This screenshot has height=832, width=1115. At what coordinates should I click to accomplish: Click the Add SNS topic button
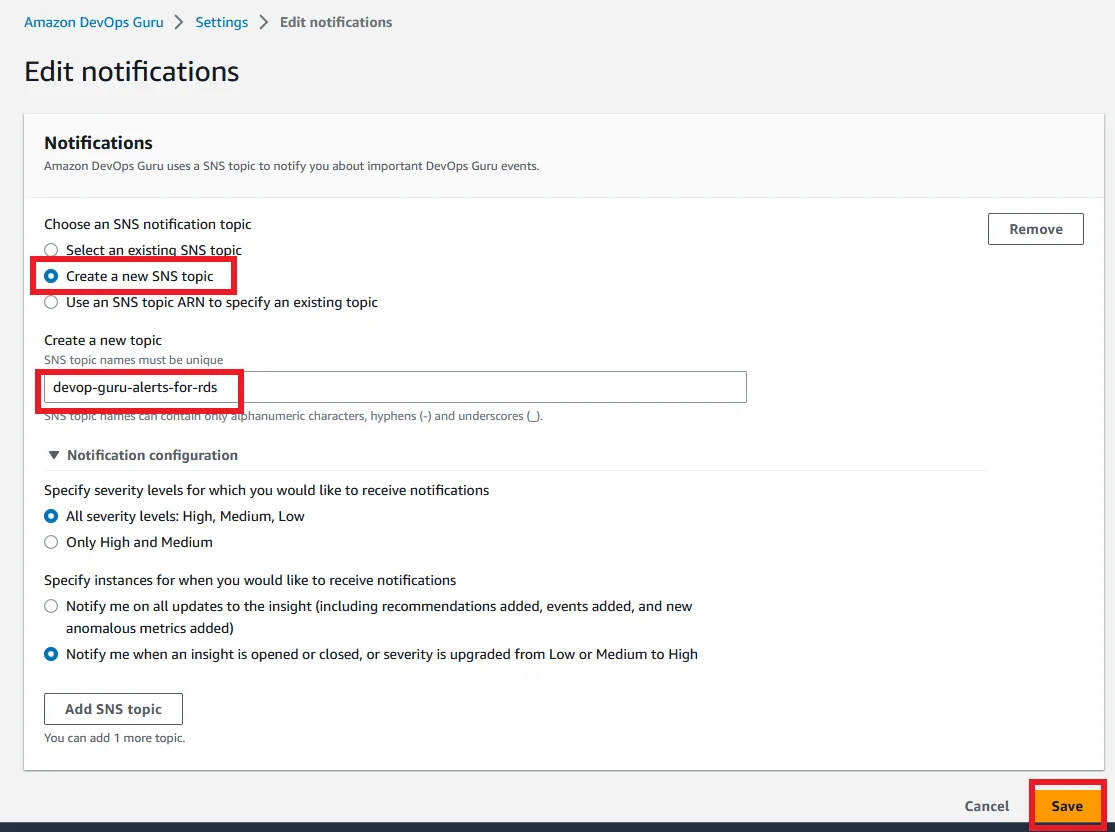tap(113, 709)
